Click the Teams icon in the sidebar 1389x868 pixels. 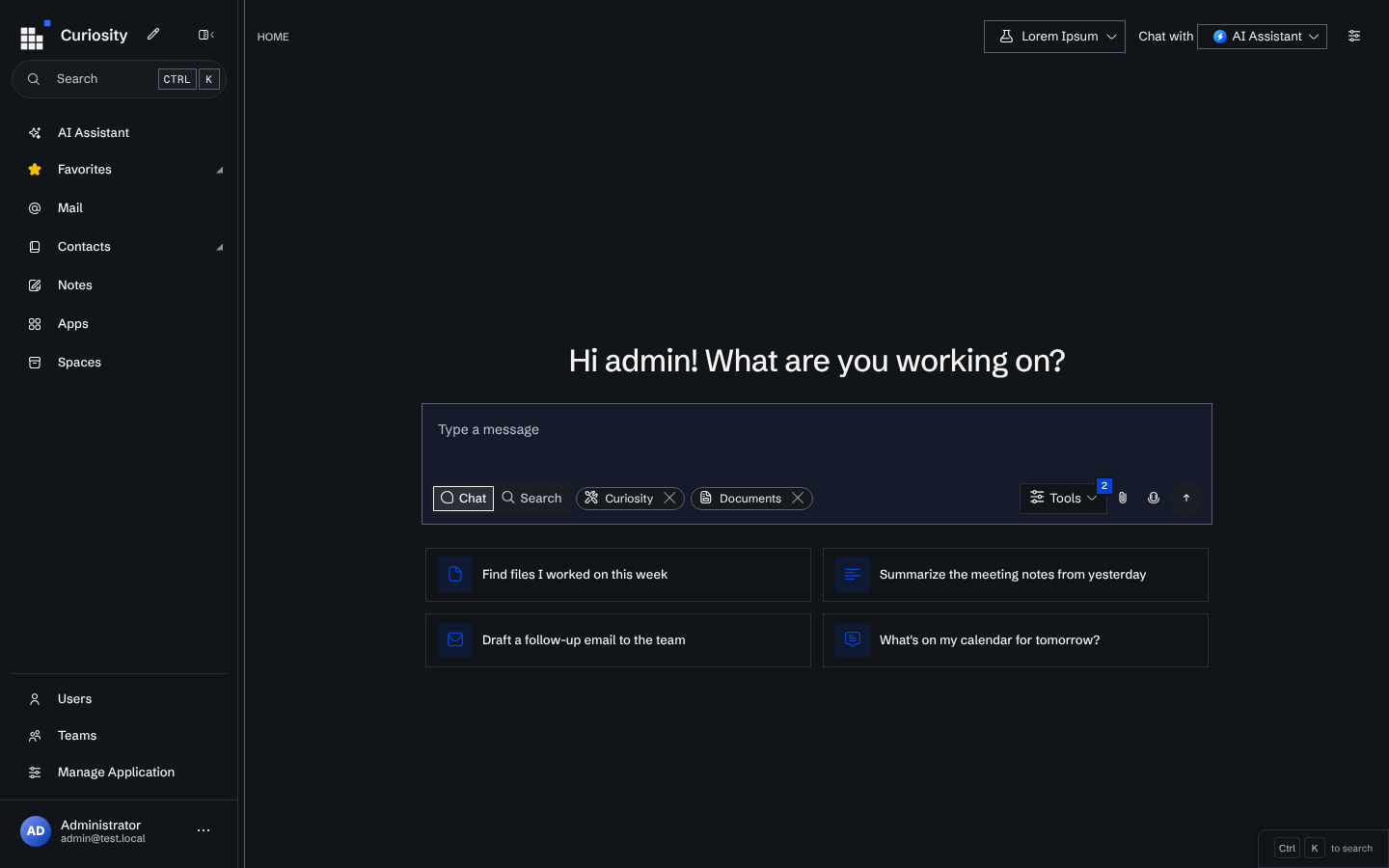click(35, 736)
